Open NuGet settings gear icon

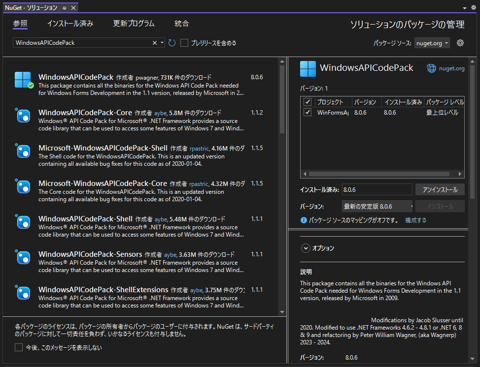[460, 43]
